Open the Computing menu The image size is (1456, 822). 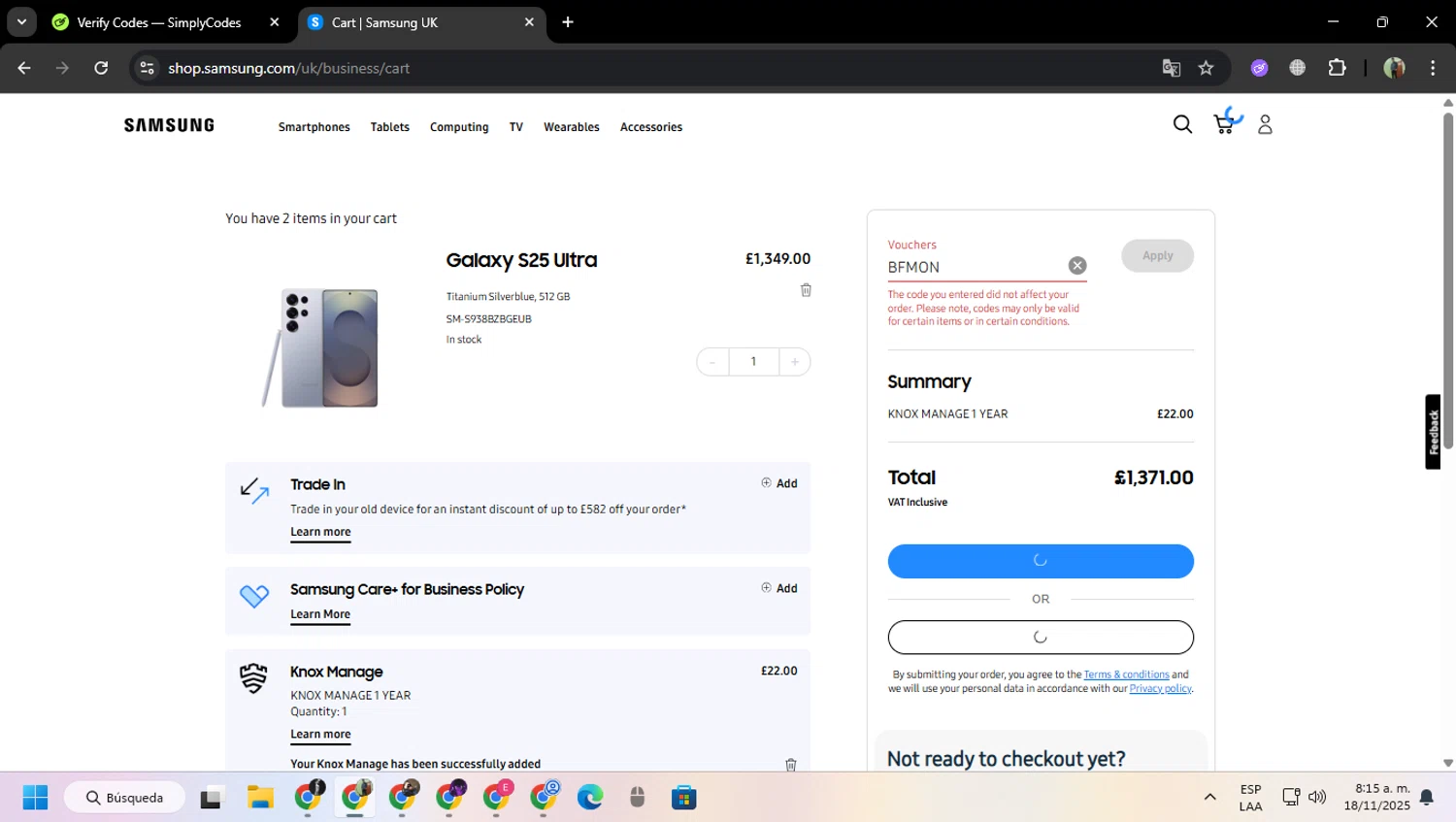(459, 127)
